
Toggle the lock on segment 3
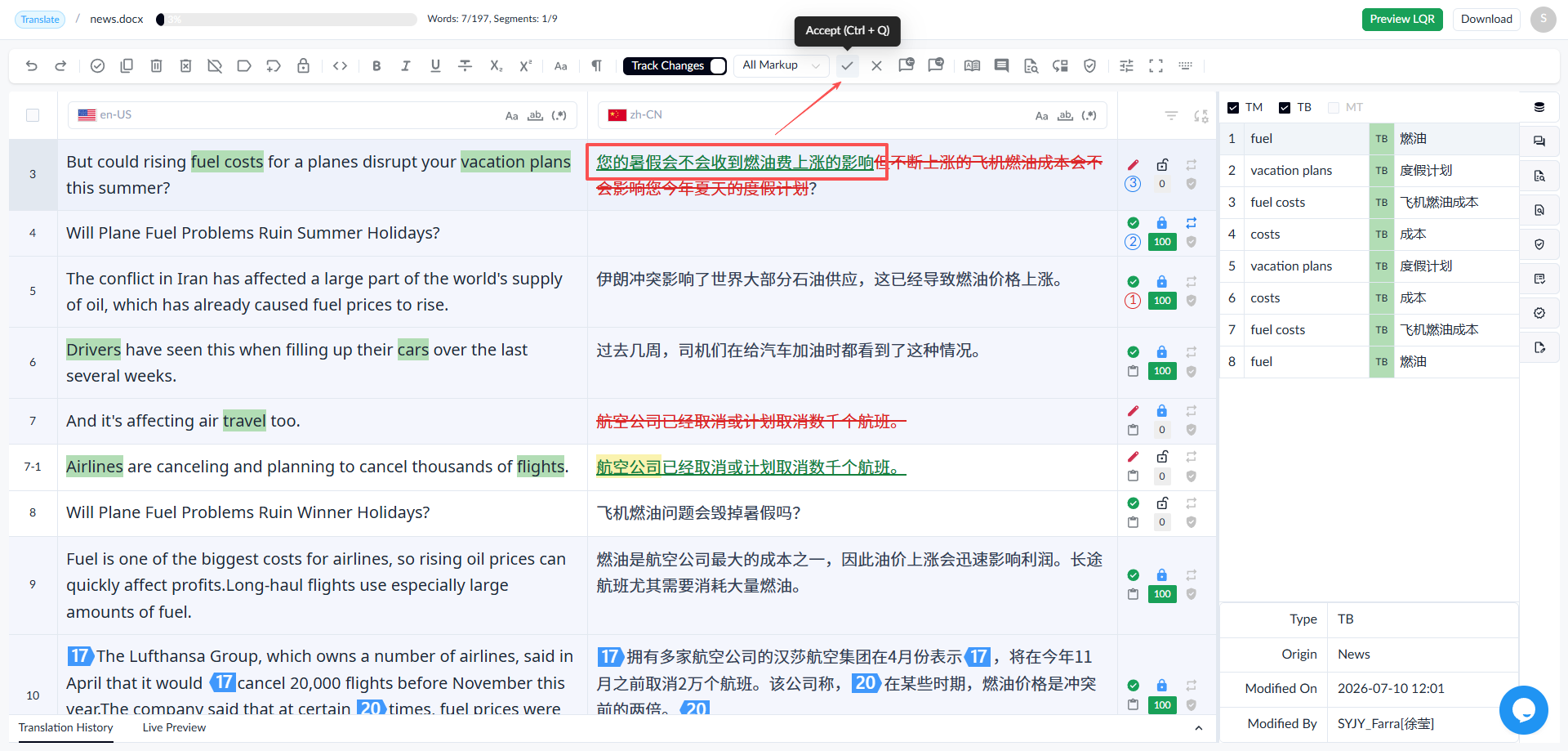point(1162,164)
